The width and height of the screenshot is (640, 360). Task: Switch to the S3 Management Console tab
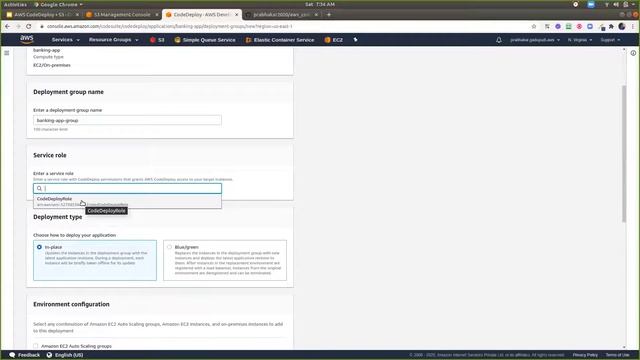coord(122,15)
